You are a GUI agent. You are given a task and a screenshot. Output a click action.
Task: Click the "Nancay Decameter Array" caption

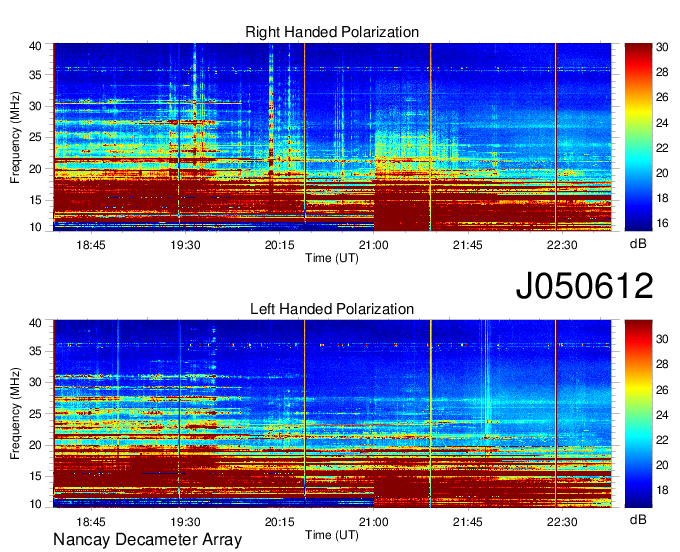point(147,539)
